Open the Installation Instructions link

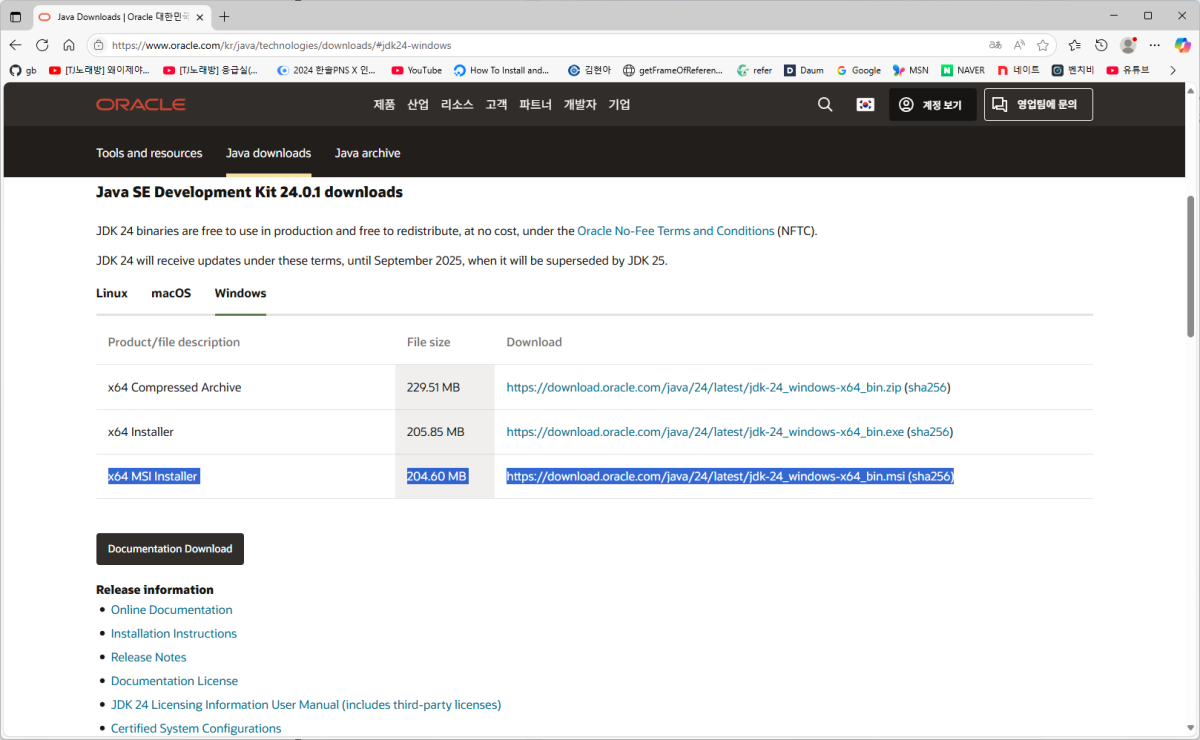click(174, 633)
